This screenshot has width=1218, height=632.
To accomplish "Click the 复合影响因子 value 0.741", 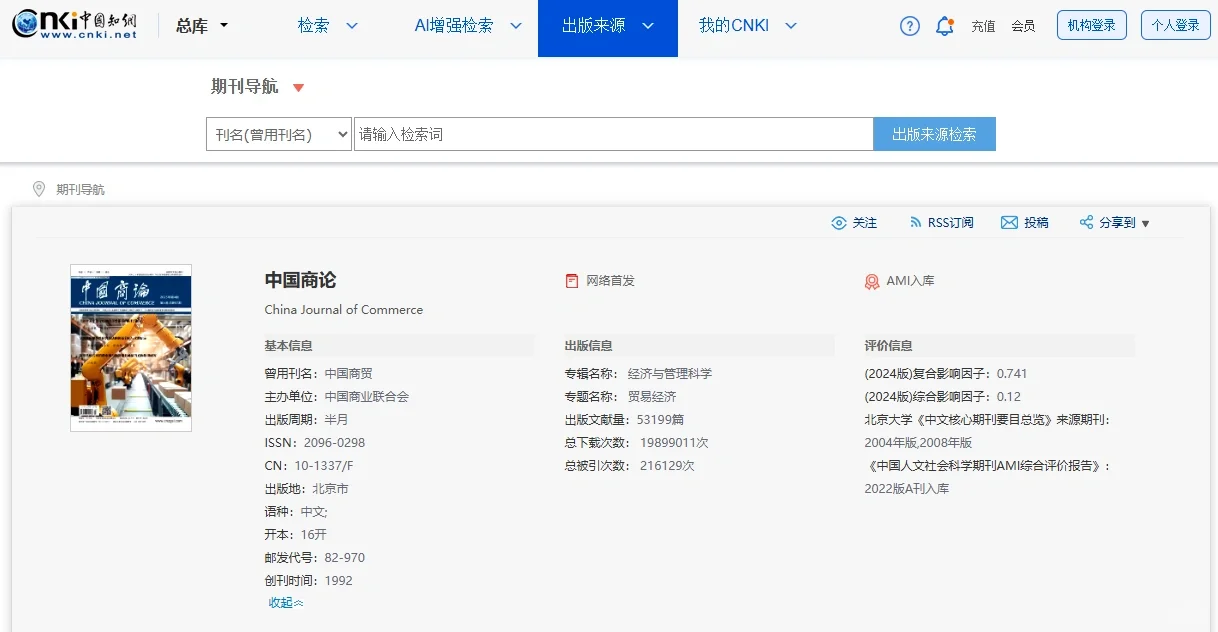I will coord(1012,374).
